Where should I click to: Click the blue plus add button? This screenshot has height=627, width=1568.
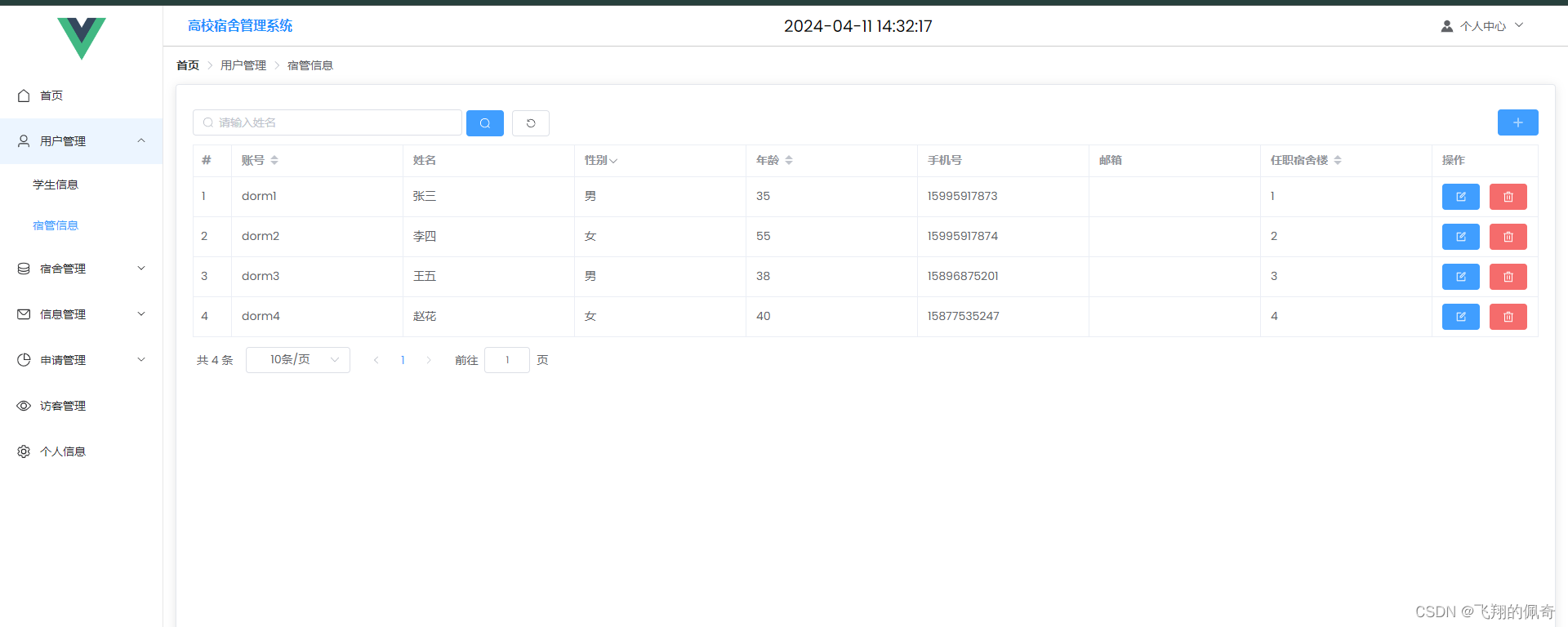pos(1518,122)
